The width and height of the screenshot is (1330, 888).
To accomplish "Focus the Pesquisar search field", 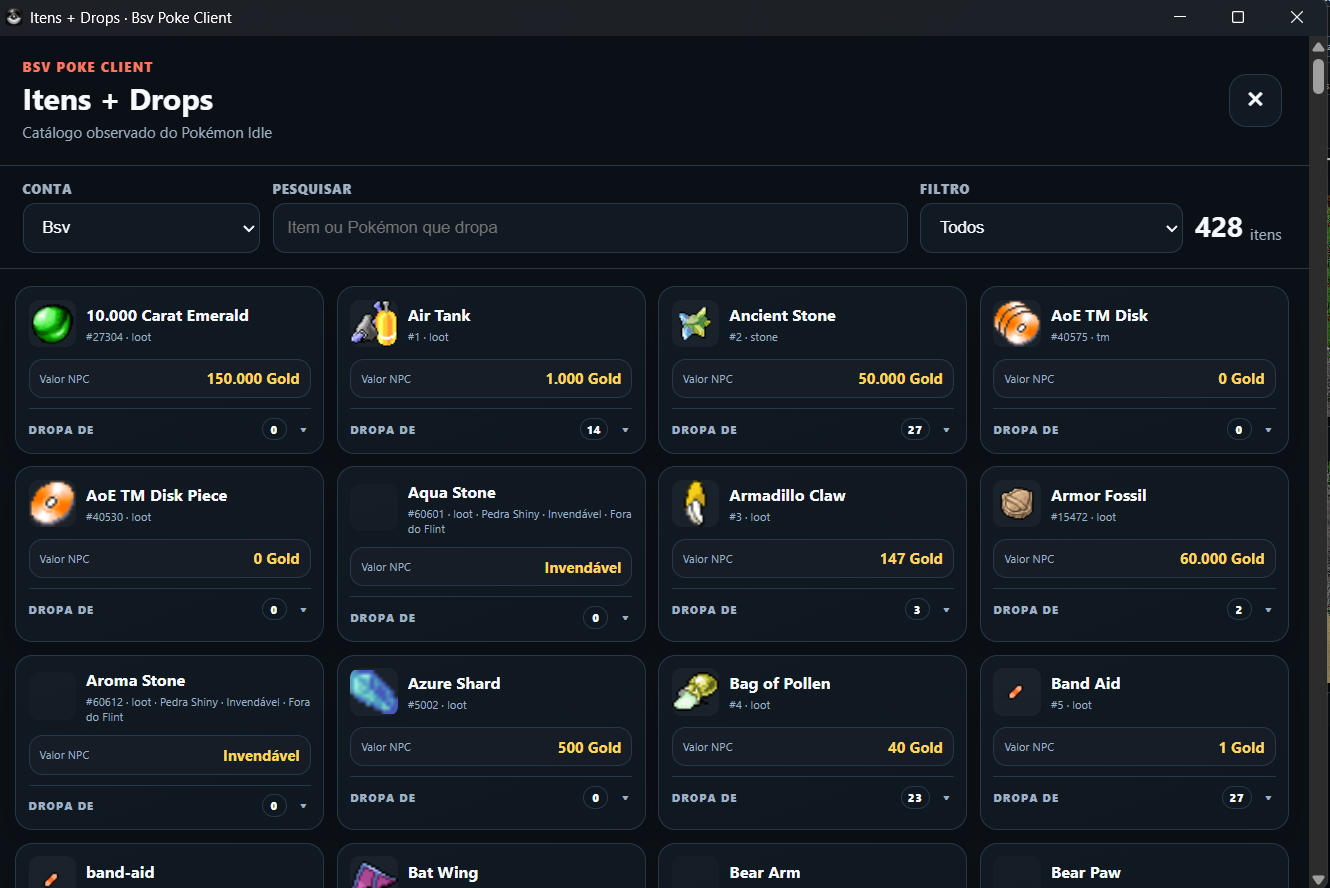I will [590, 228].
